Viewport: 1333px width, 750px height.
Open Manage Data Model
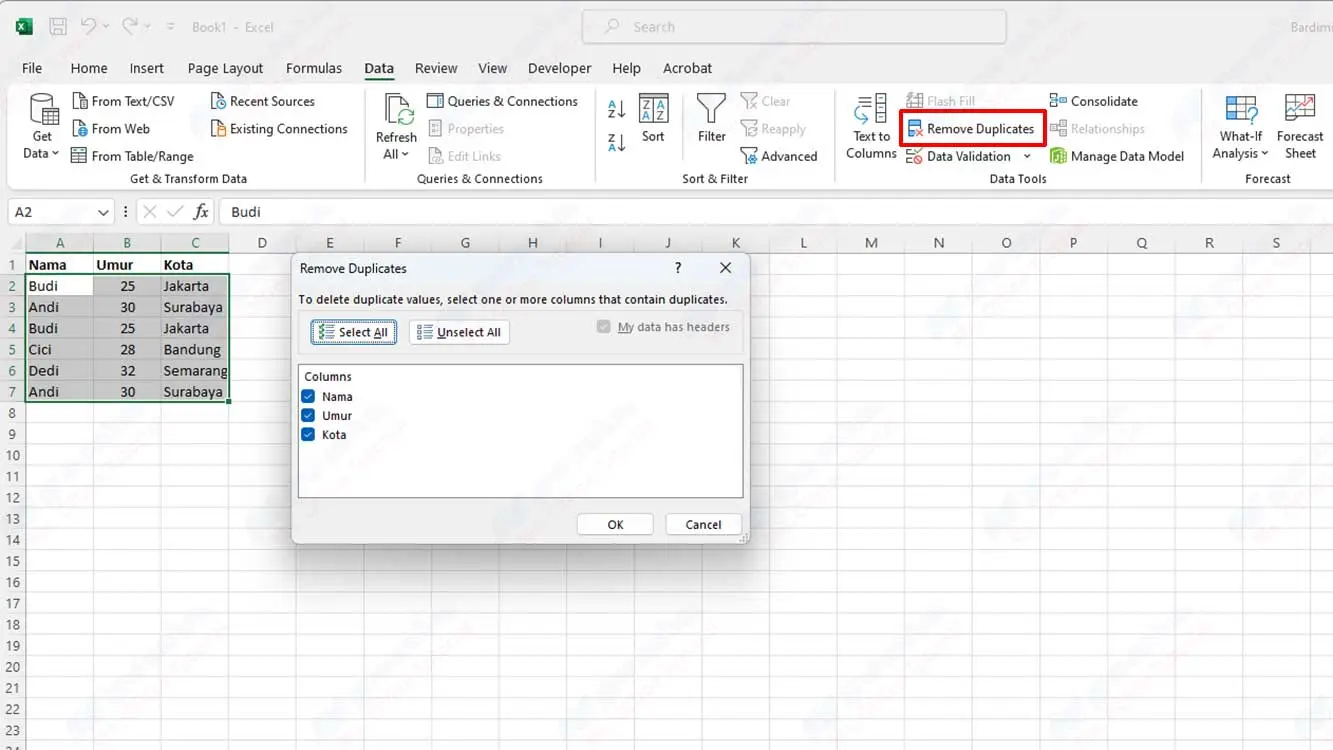[x=1116, y=156]
